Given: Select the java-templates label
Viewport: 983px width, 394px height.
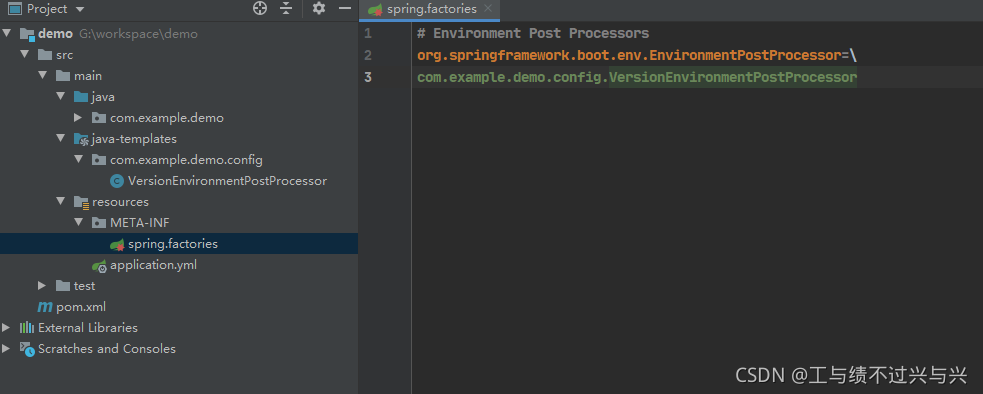Looking at the screenshot, I should 134,139.
